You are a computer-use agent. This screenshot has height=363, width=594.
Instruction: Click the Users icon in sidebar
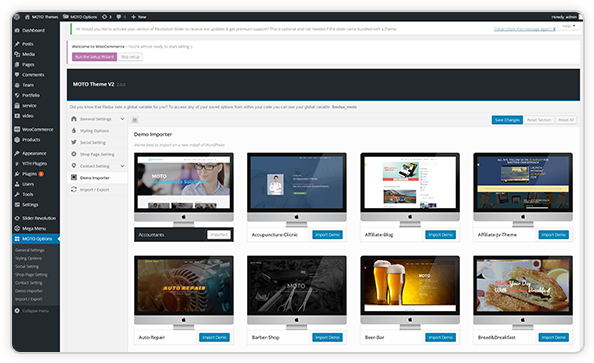pyautogui.click(x=17, y=184)
